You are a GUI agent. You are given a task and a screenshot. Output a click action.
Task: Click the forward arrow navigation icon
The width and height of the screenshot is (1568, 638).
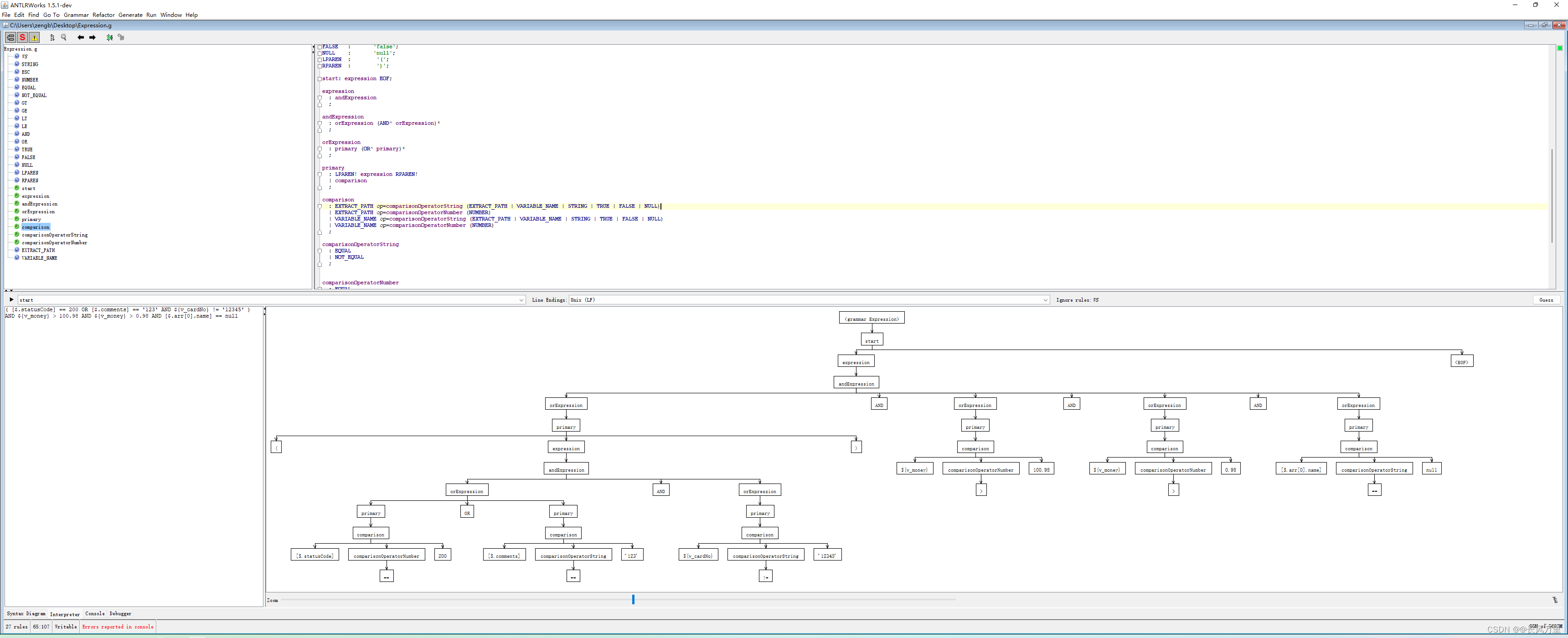(93, 38)
